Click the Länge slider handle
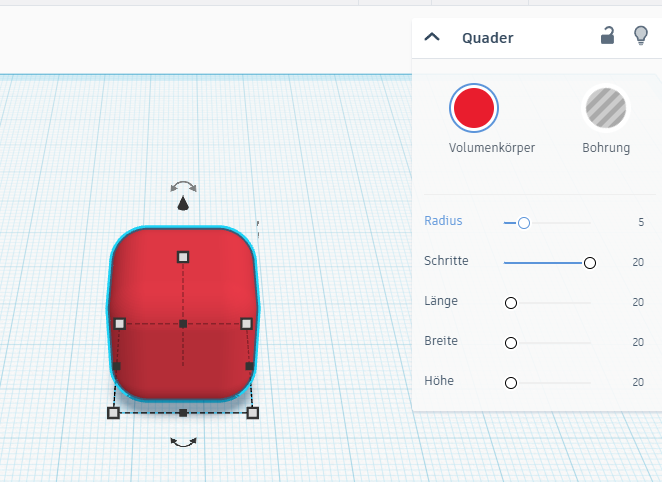The image size is (662, 482). pos(511,303)
